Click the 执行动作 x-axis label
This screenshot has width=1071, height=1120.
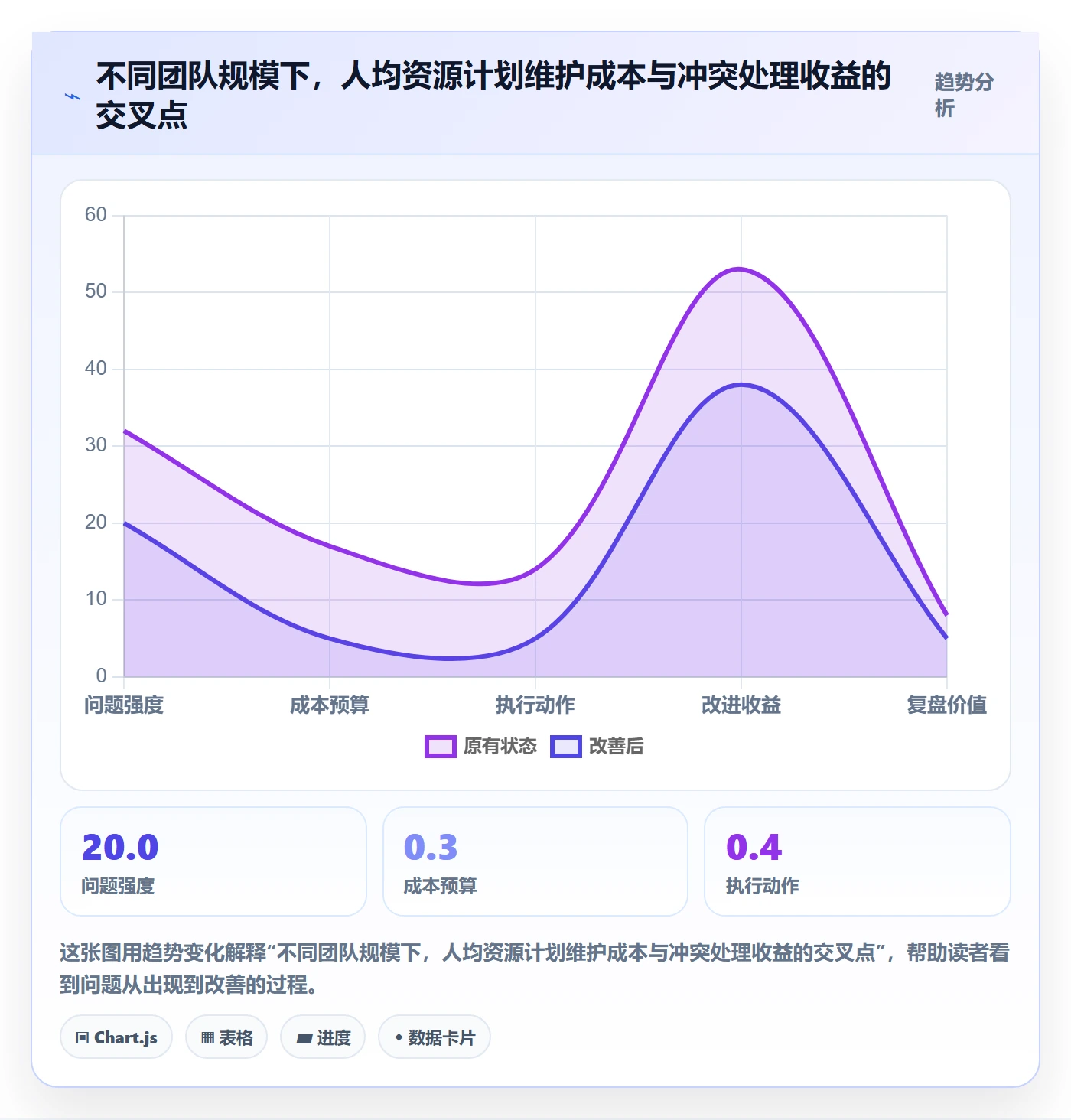click(535, 705)
